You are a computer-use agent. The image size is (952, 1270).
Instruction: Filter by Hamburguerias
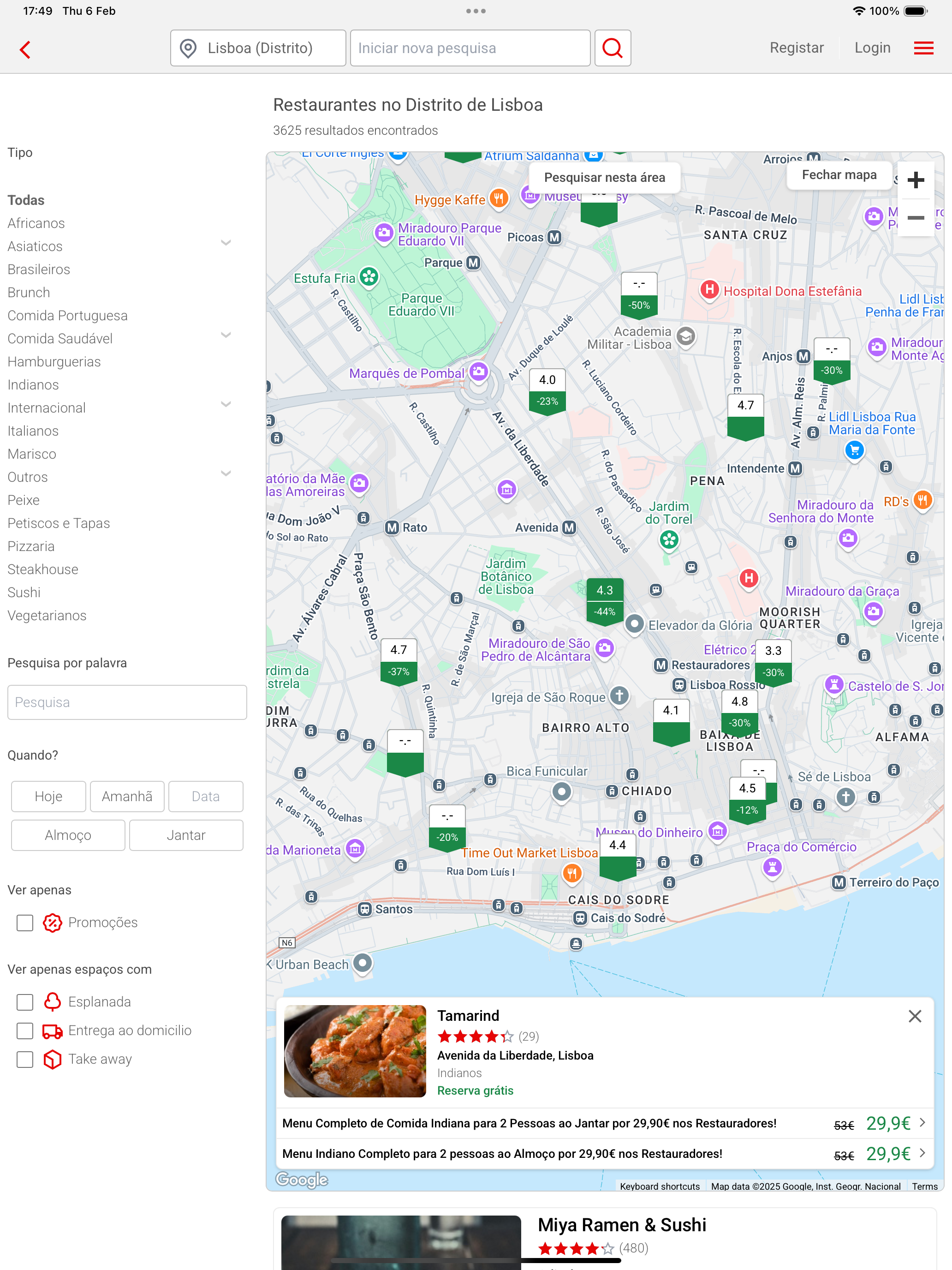click(54, 362)
